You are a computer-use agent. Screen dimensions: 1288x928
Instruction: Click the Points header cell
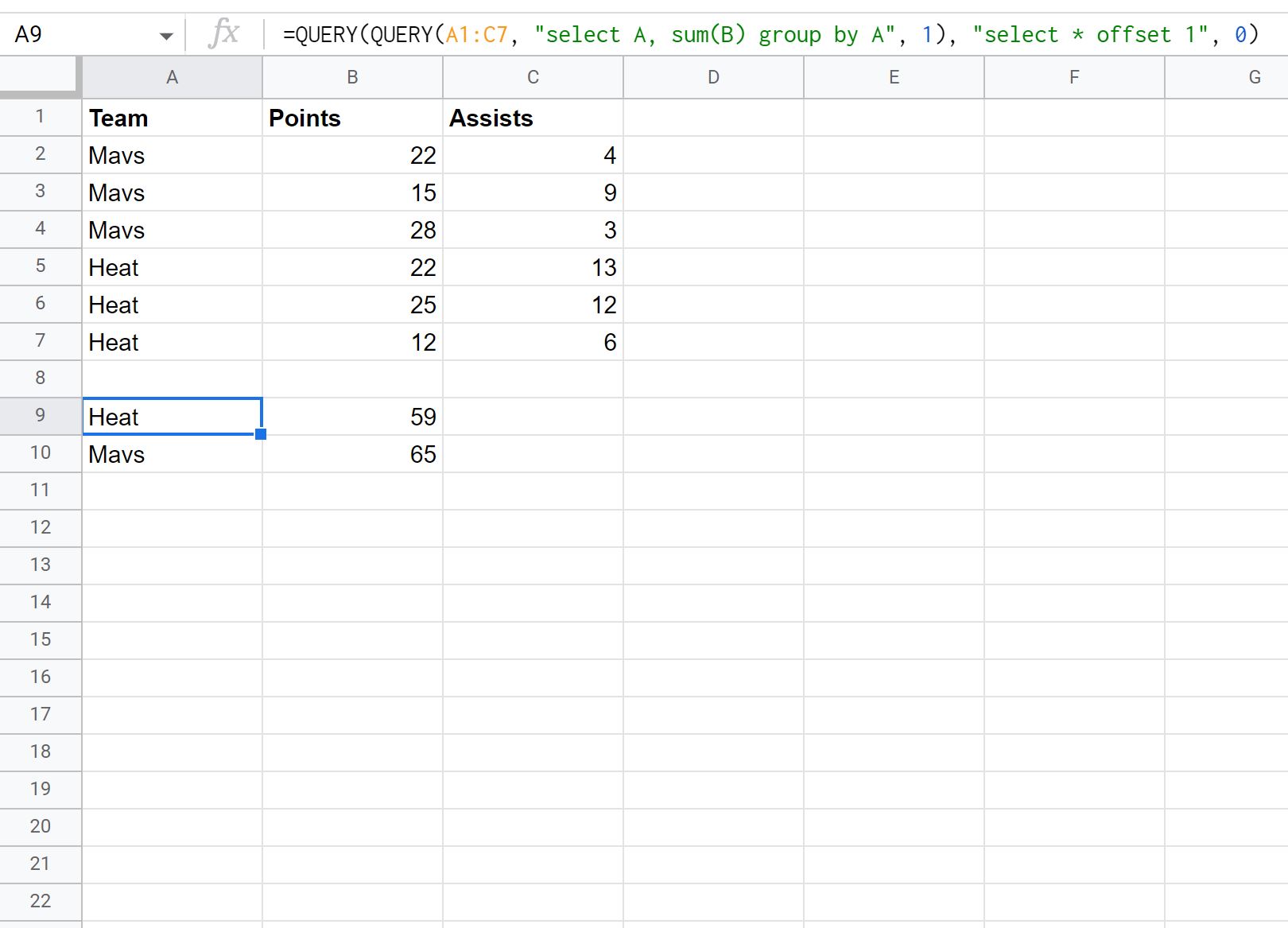[x=352, y=118]
